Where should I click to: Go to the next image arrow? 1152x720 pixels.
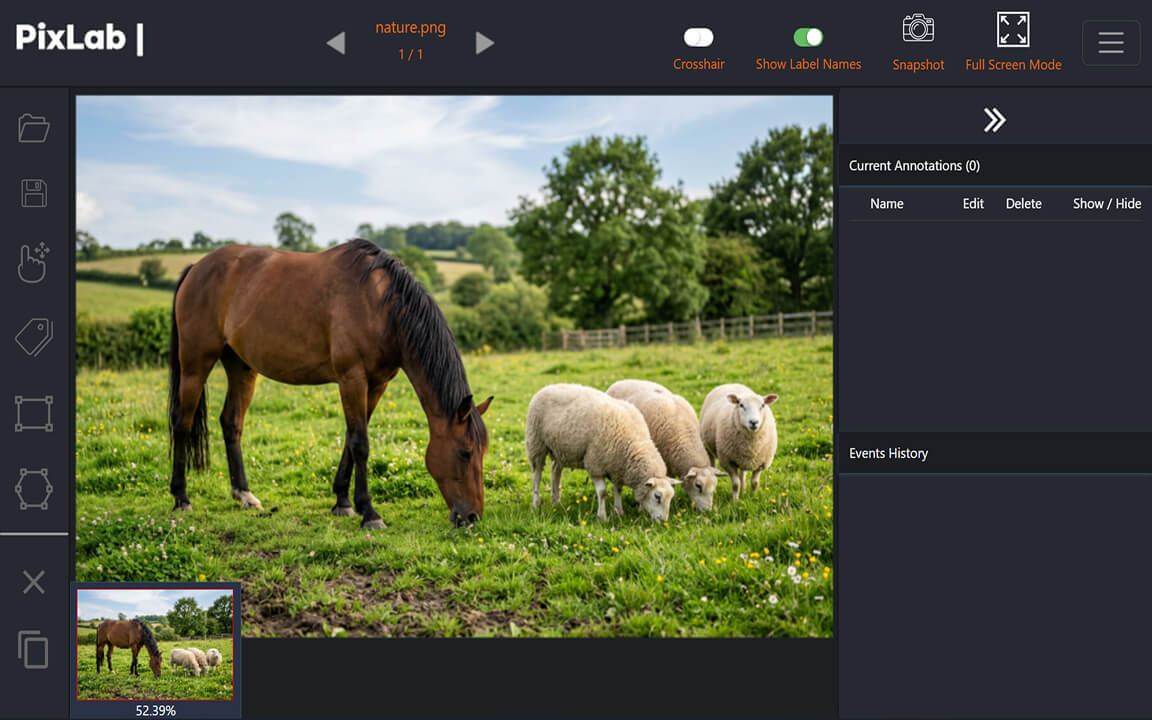click(485, 43)
